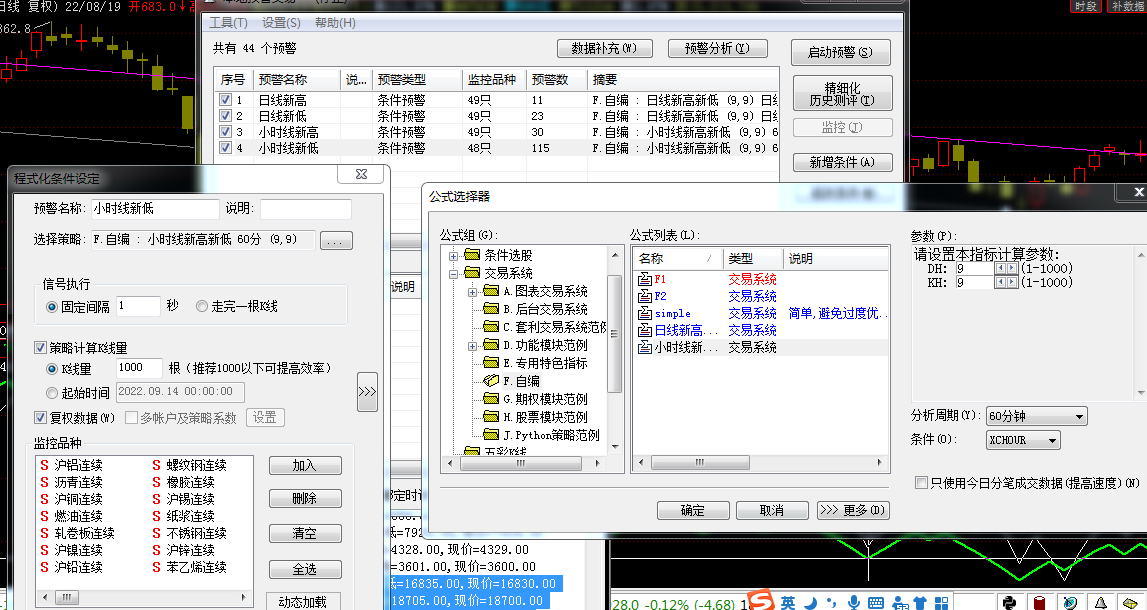Select the 走完一根K线 radio button
The width and height of the screenshot is (1147, 610).
click(x=202, y=306)
